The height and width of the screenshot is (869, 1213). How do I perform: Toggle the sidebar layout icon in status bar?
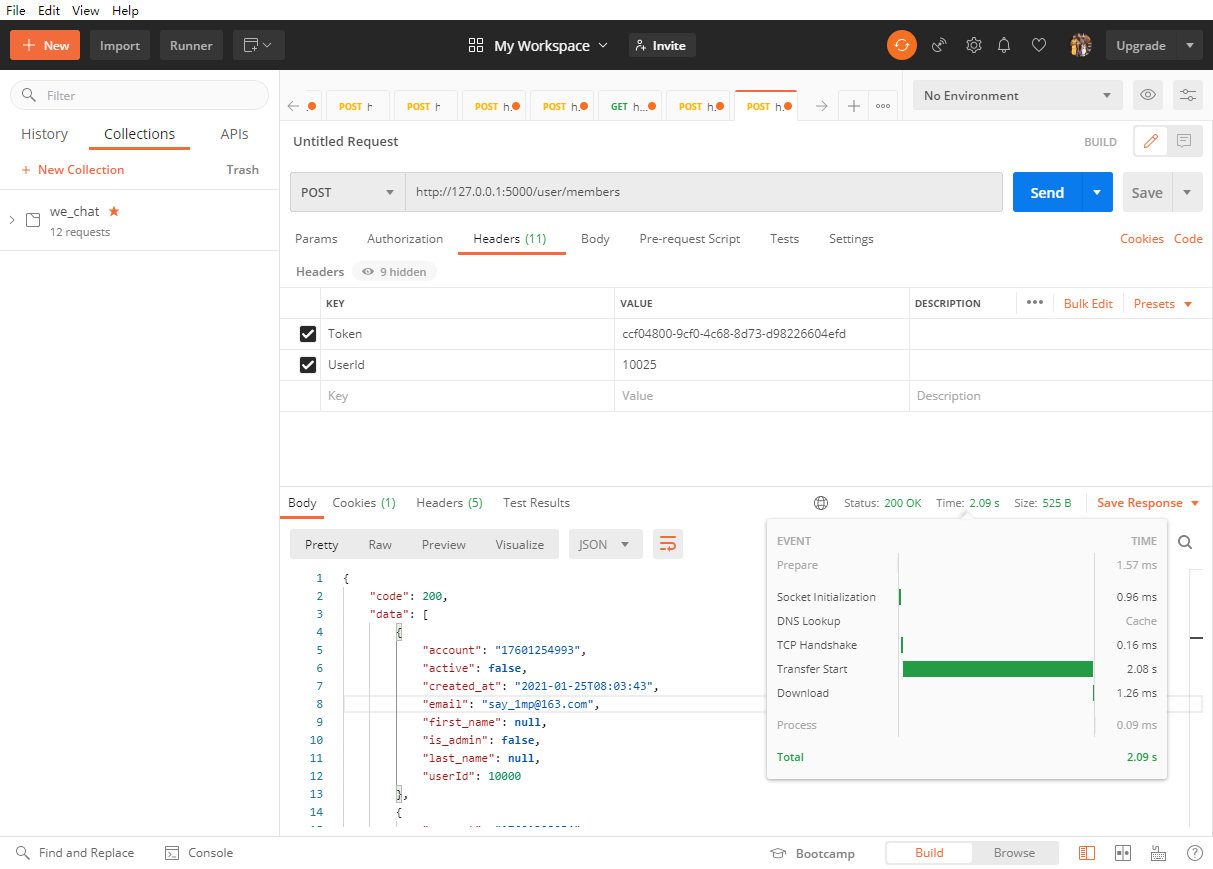(1087, 853)
